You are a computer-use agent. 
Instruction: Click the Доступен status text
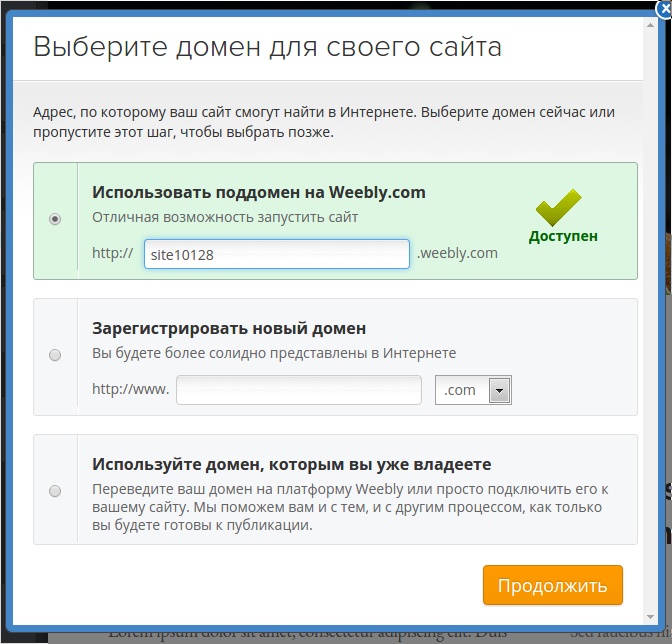tap(563, 236)
